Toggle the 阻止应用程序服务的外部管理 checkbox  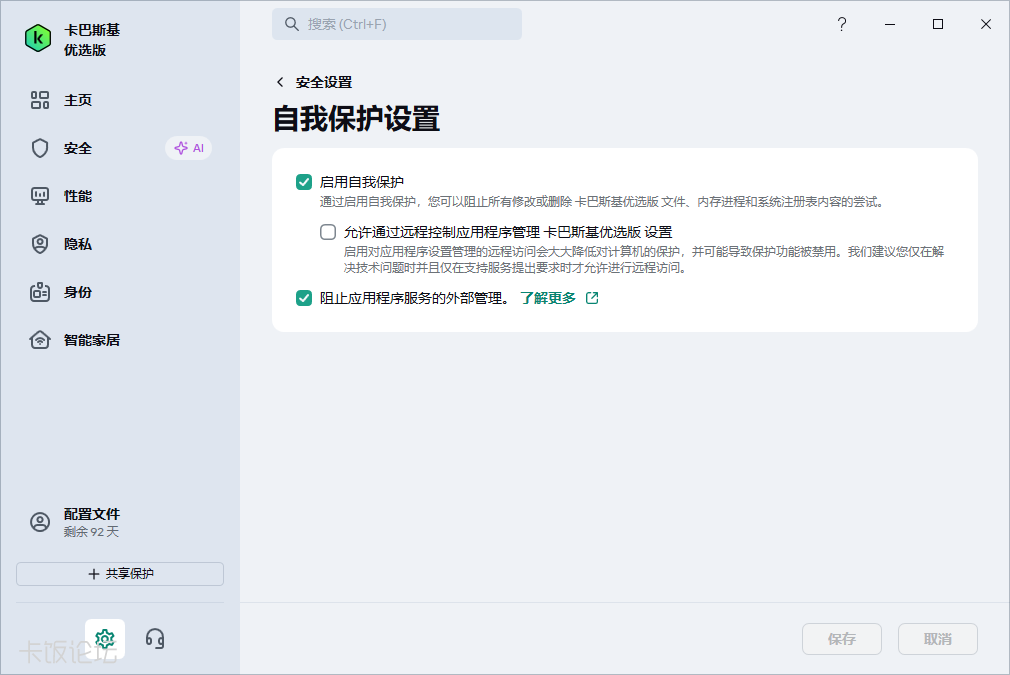304,298
